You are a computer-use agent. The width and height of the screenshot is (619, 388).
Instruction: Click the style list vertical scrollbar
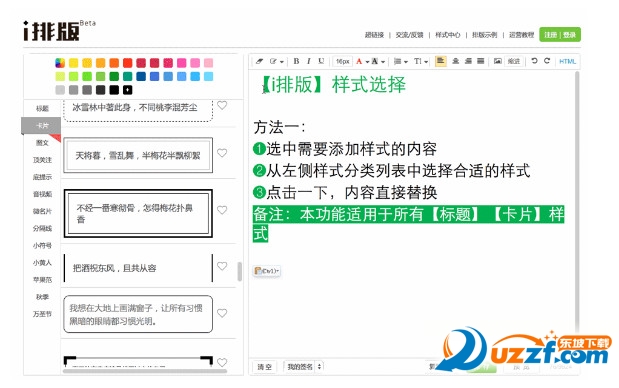(240, 272)
